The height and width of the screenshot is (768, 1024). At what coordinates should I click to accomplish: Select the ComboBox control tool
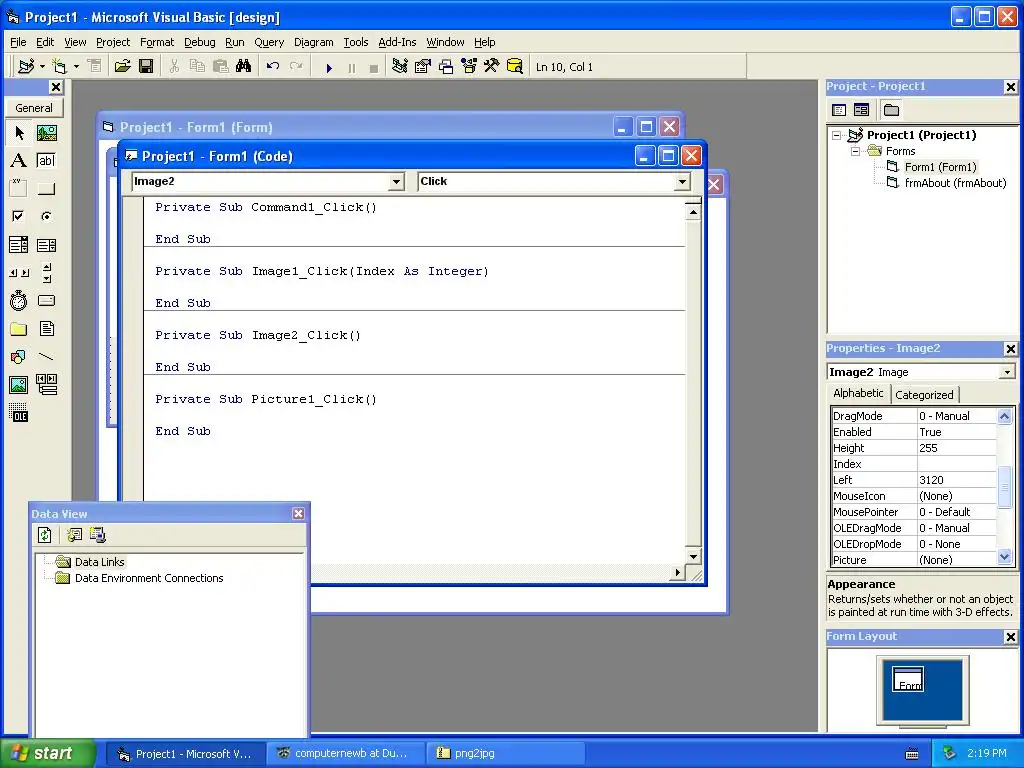[19, 245]
